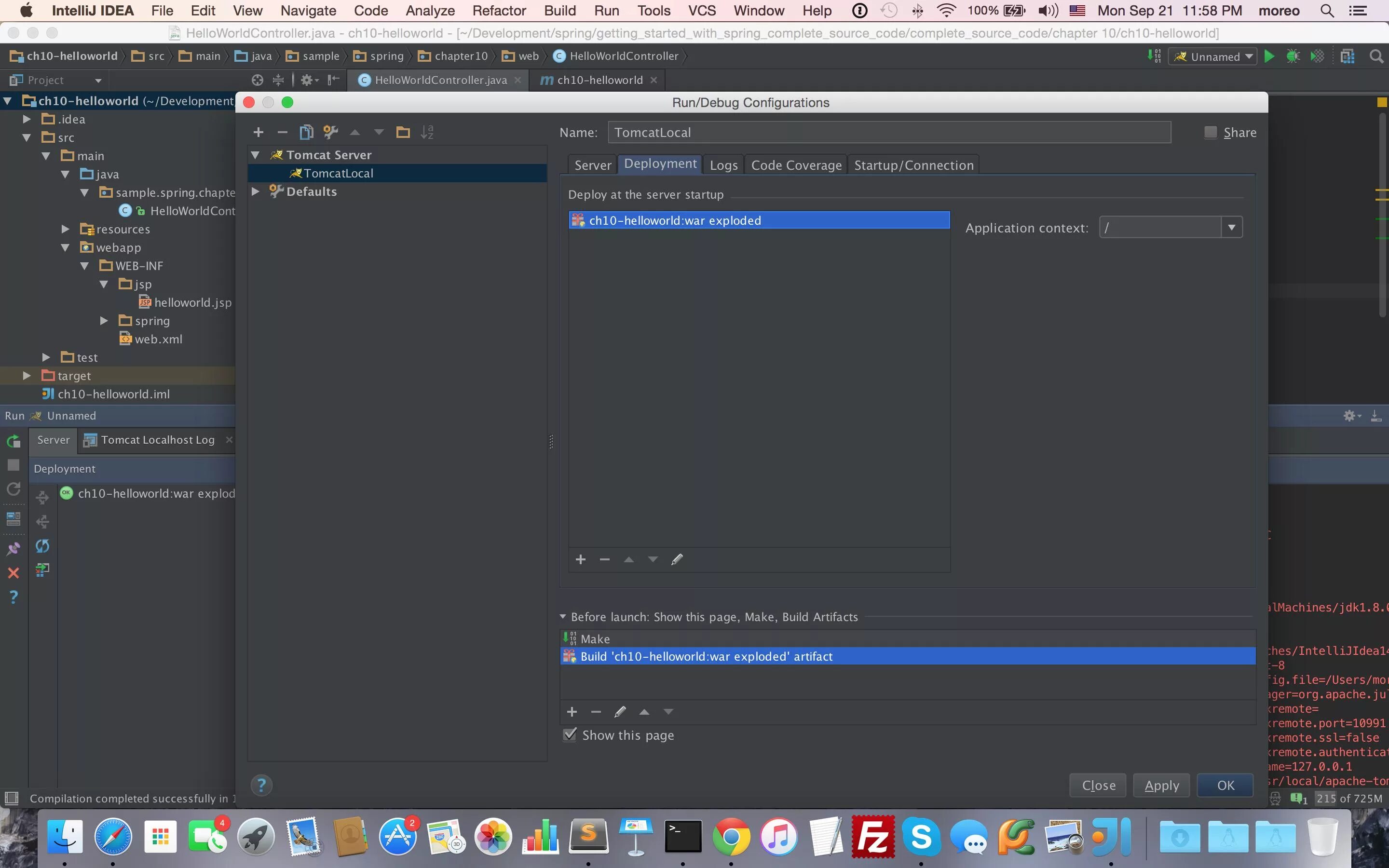This screenshot has height=868, width=1389.
Task: Click the add new configuration plus icon
Action: coord(259,133)
